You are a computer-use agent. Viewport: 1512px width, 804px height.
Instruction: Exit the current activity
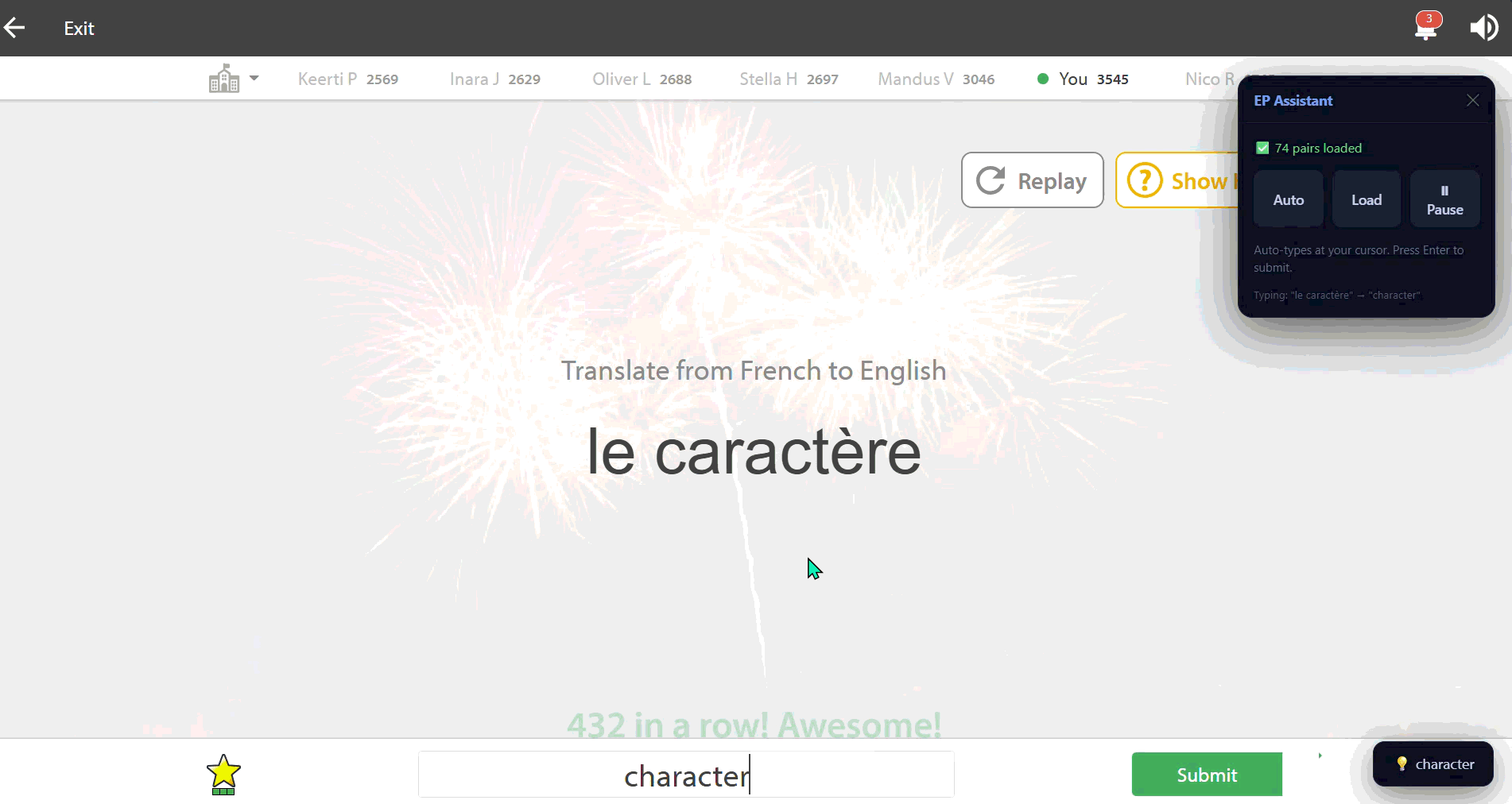[79, 29]
